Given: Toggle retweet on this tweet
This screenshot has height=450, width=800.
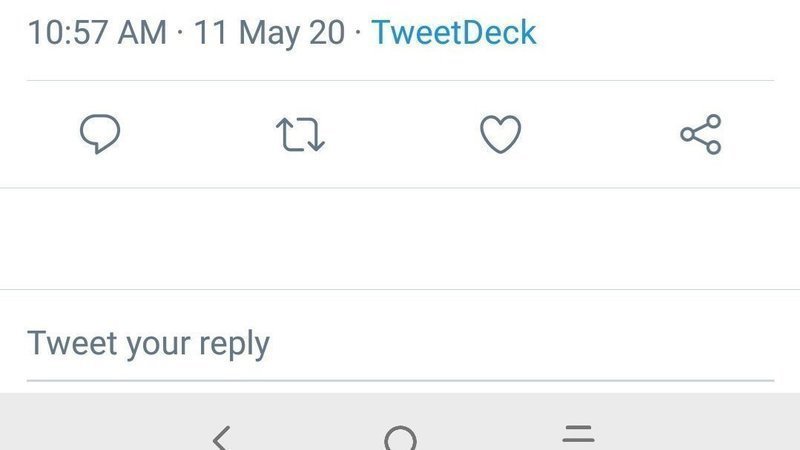Looking at the screenshot, I should click(300, 134).
